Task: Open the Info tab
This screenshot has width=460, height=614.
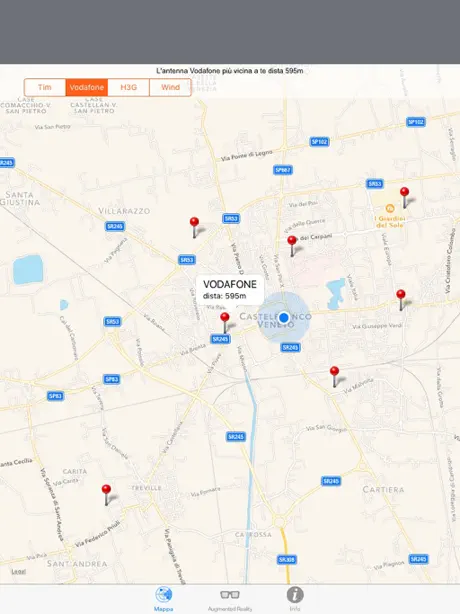Action: coord(295,599)
